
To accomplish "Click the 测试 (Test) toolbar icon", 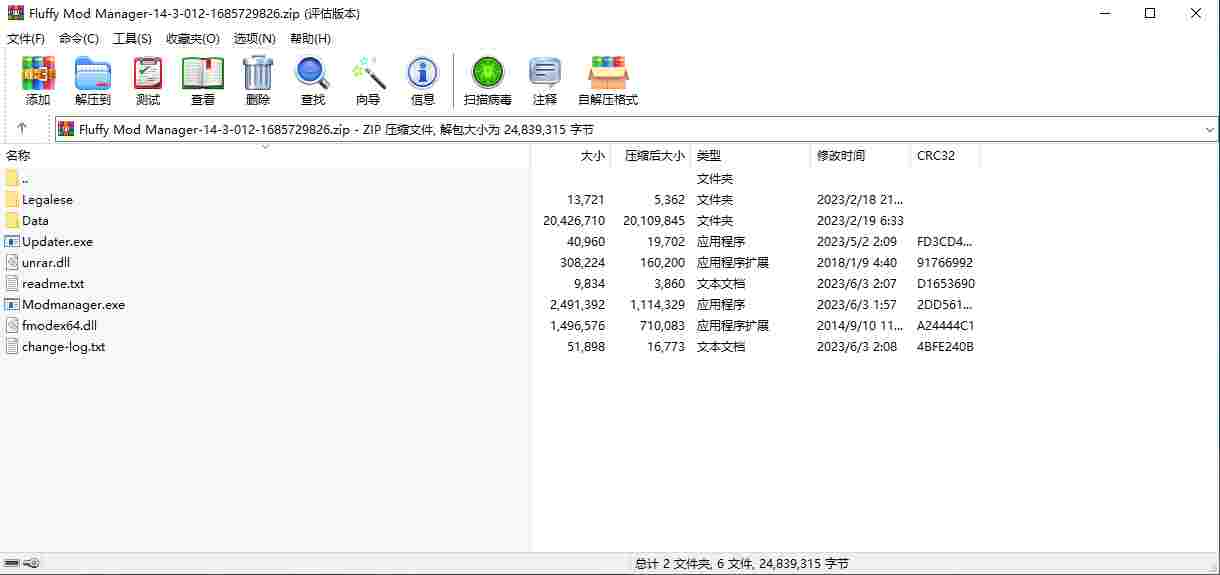I will [x=148, y=73].
